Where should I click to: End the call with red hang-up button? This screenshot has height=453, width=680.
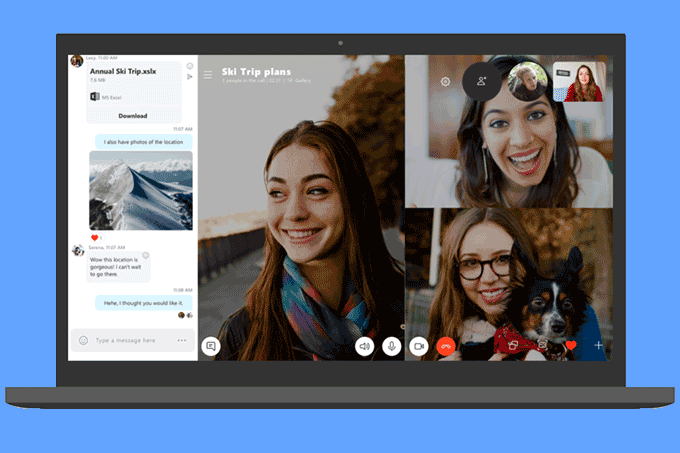(x=446, y=346)
